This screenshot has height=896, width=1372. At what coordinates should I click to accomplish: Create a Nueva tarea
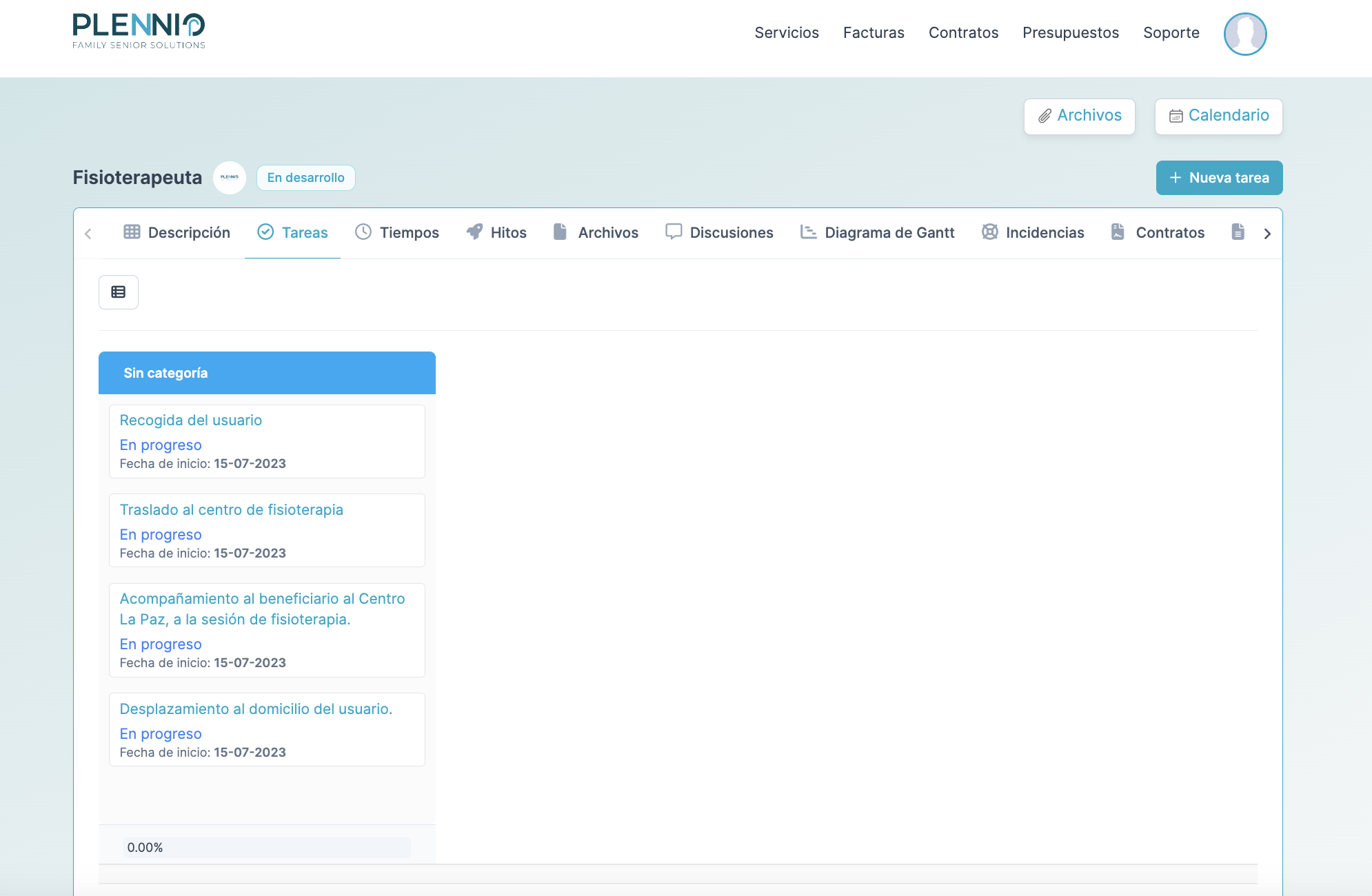1219,178
